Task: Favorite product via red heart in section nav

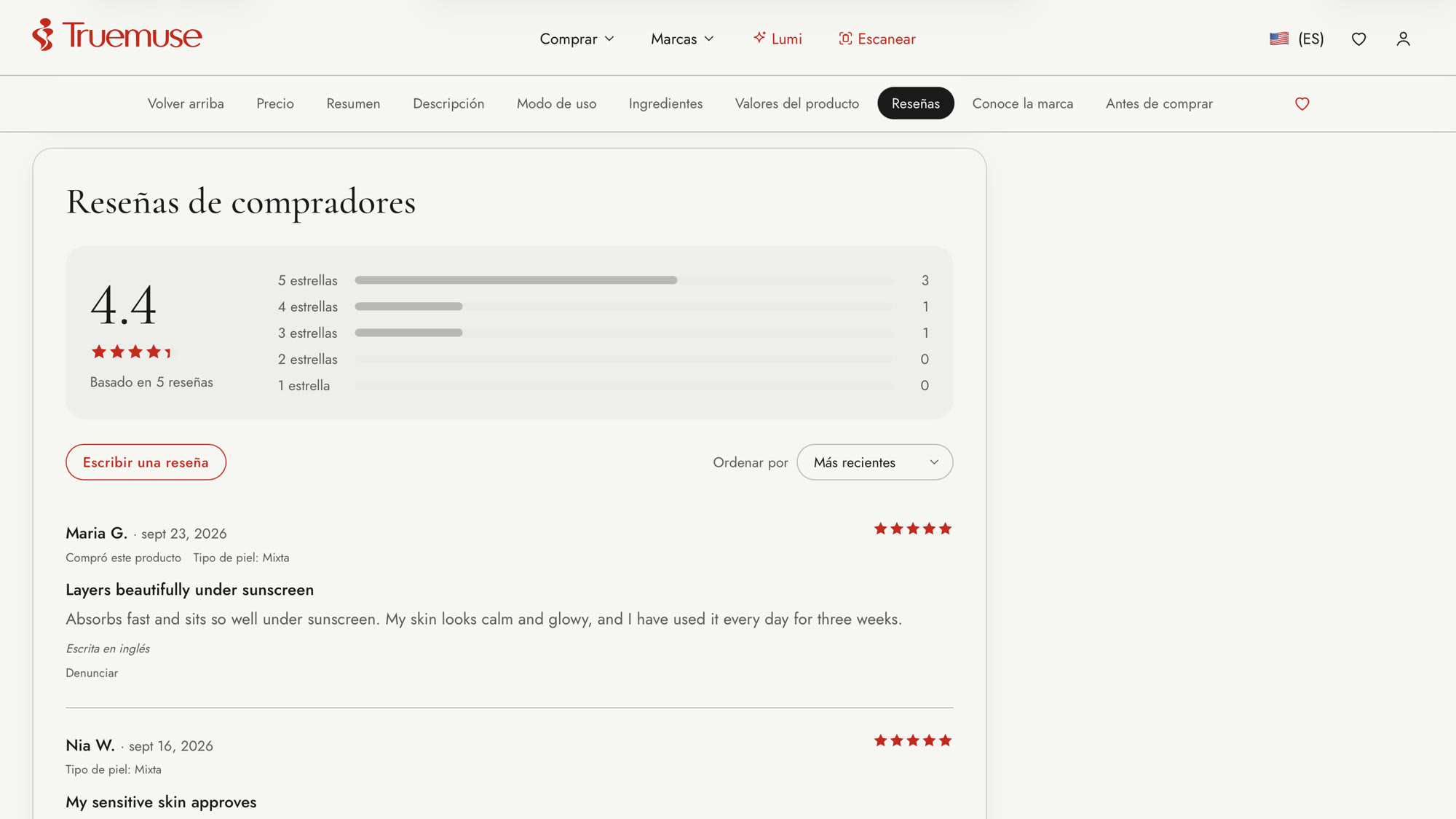Action: click(x=1302, y=104)
